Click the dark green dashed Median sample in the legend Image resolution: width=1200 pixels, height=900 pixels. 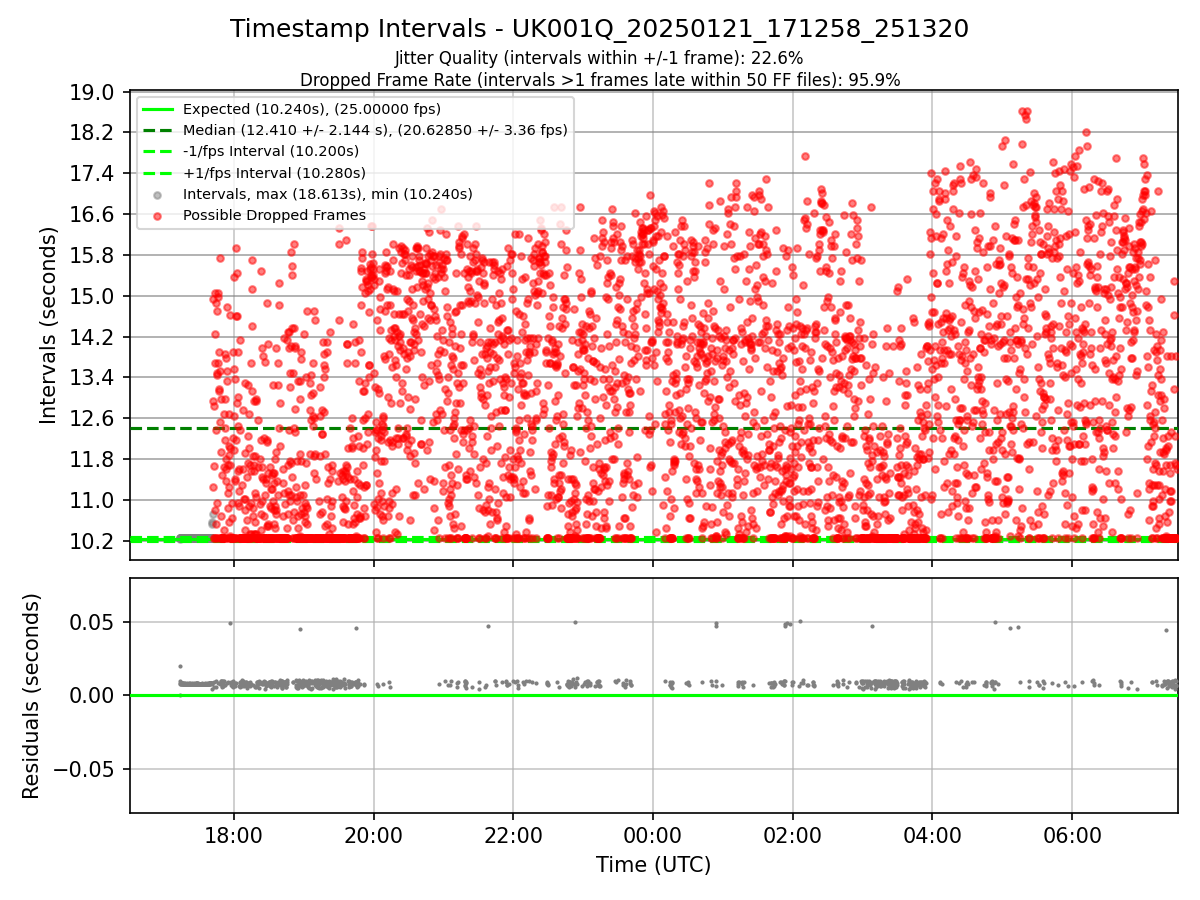pos(157,130)
